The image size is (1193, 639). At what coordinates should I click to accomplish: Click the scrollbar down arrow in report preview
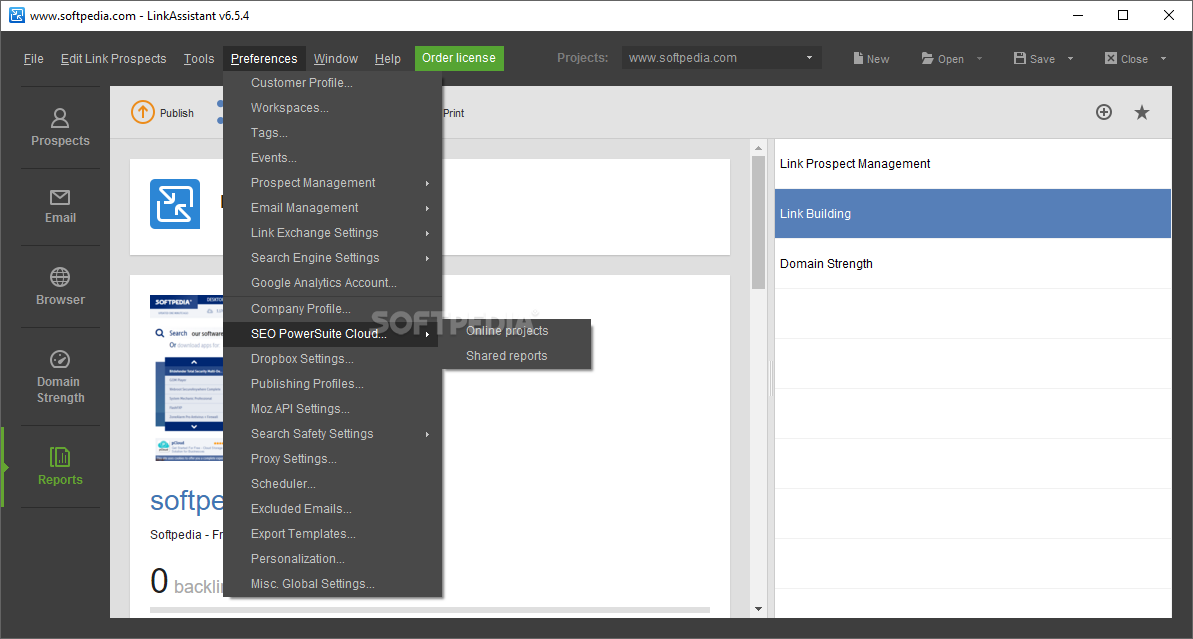758,609
